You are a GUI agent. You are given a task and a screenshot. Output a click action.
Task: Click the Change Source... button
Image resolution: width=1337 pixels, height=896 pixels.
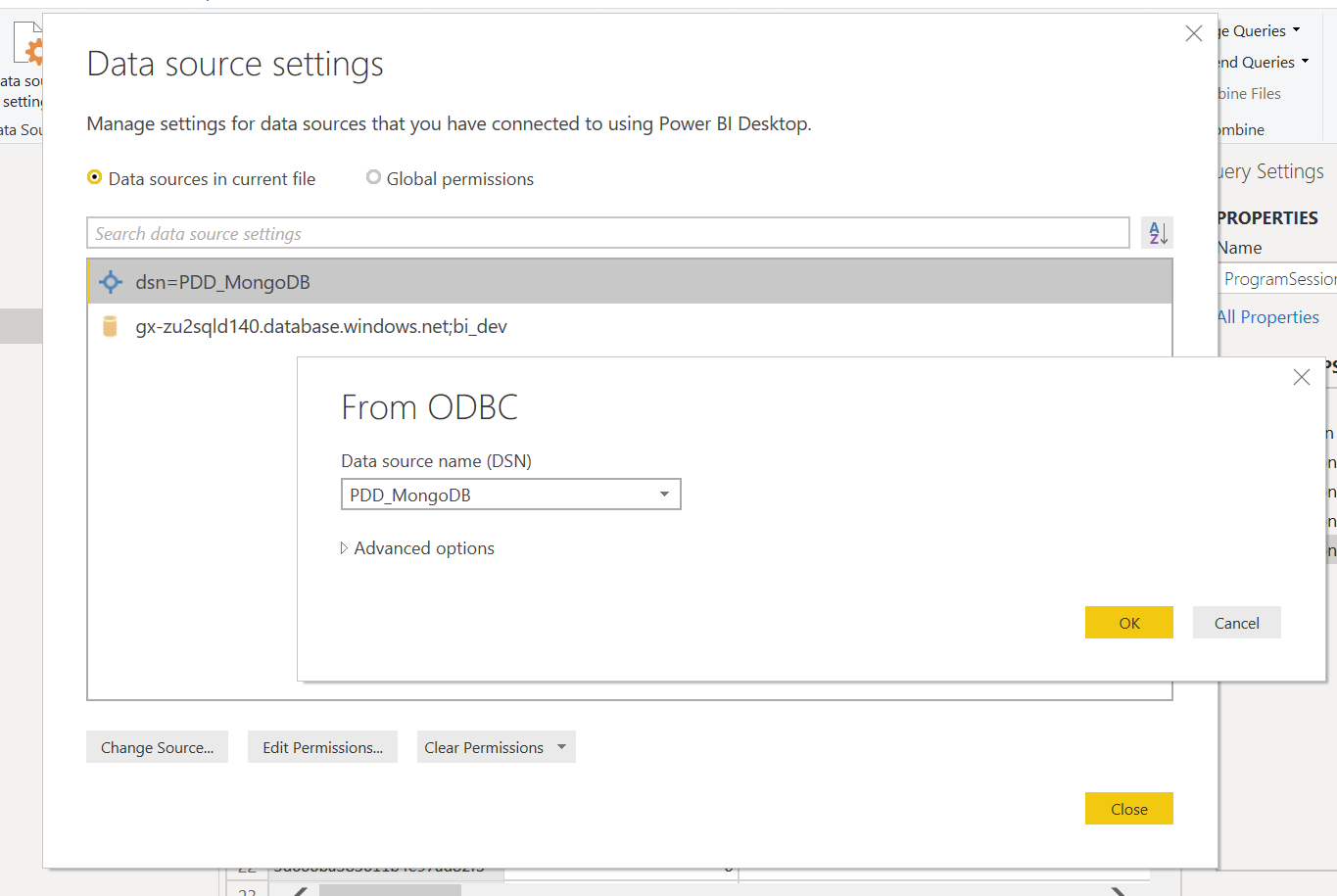coord(157,747)
